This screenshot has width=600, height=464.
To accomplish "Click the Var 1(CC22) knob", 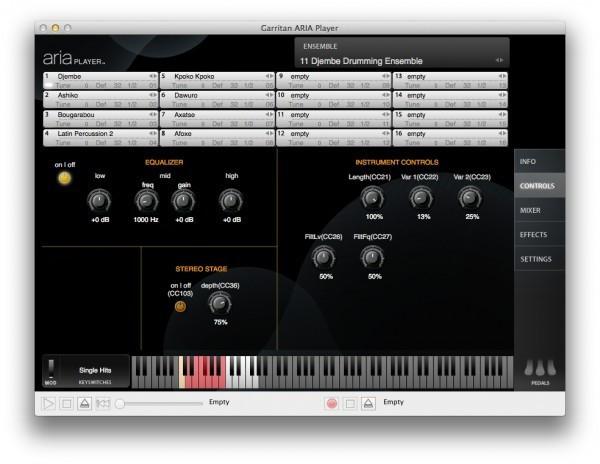I will tap(421, 198).
